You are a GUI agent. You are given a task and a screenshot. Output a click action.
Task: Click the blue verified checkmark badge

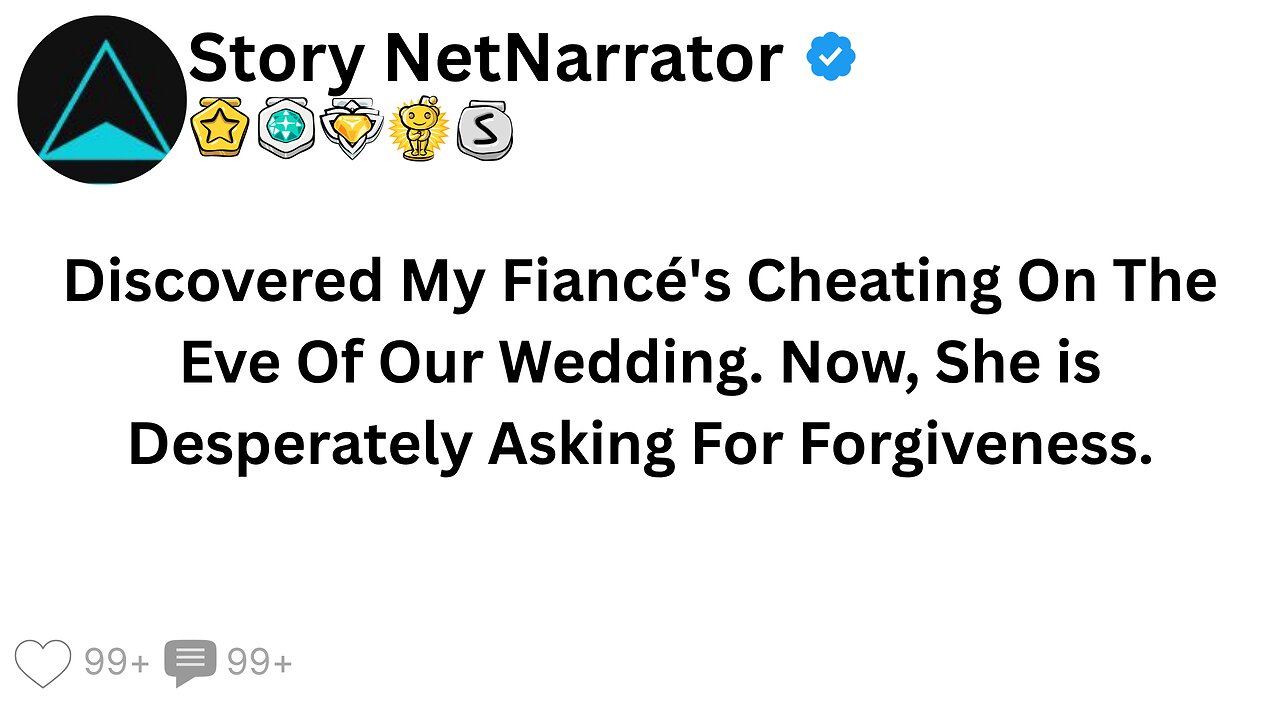pos(831,57)
